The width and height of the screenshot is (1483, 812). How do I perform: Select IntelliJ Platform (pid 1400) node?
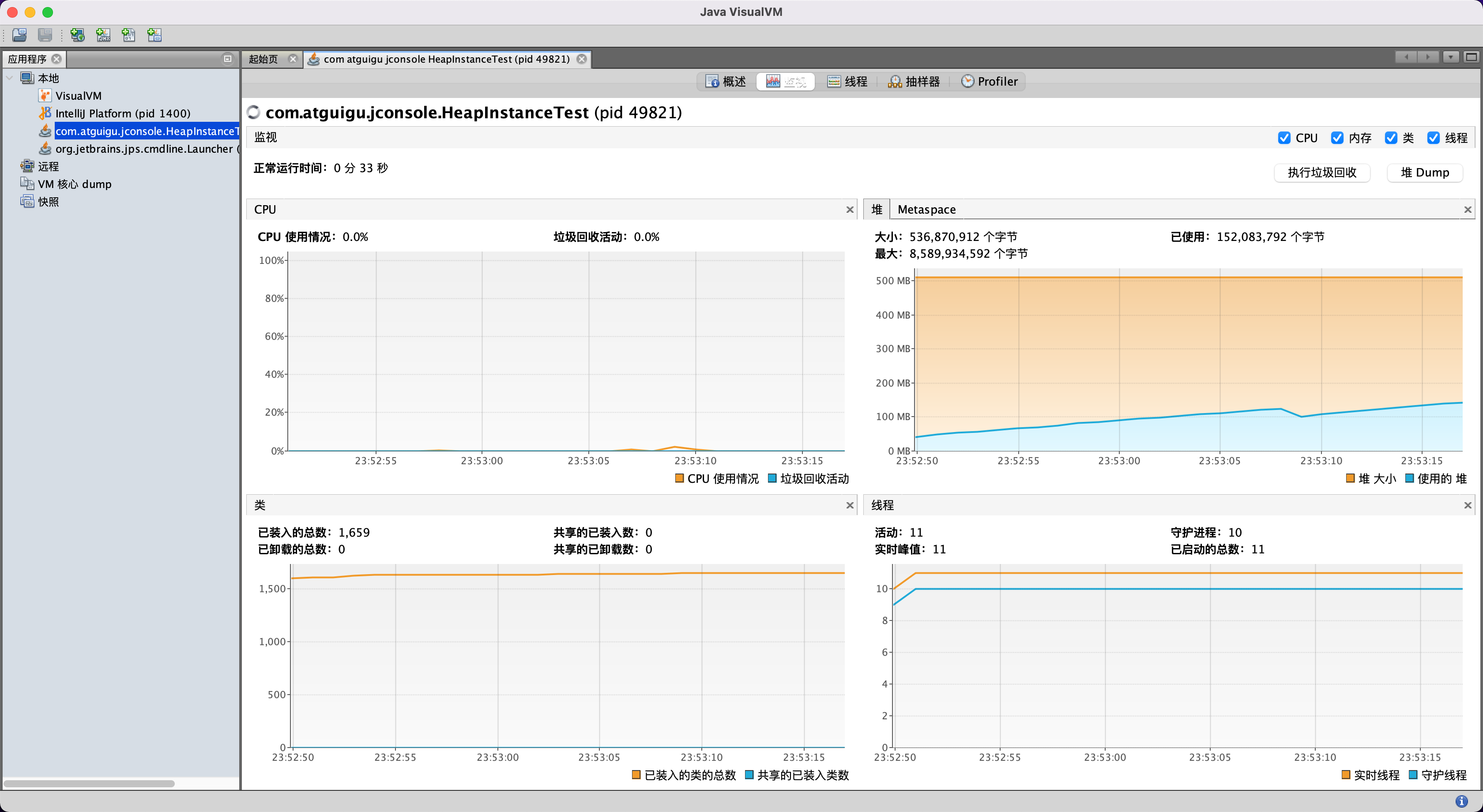pyautogui.click(x=123, y=113)
